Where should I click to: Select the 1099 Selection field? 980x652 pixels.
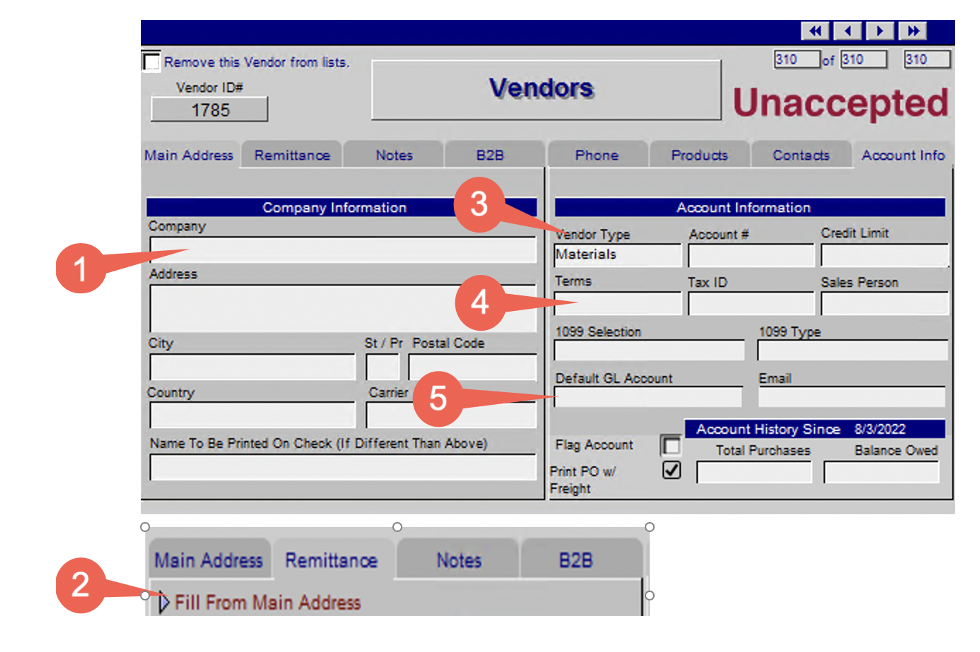pos(649,350)
